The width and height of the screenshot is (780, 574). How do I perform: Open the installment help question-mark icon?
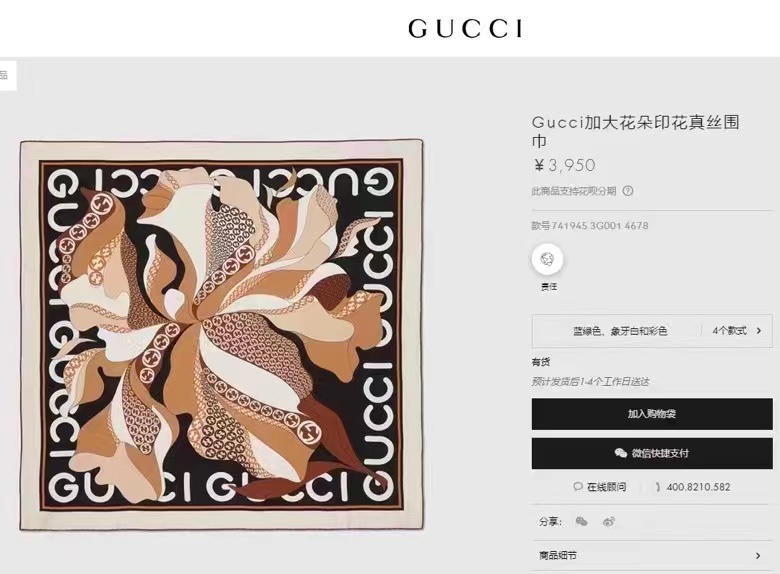click(x=628, y=191)
